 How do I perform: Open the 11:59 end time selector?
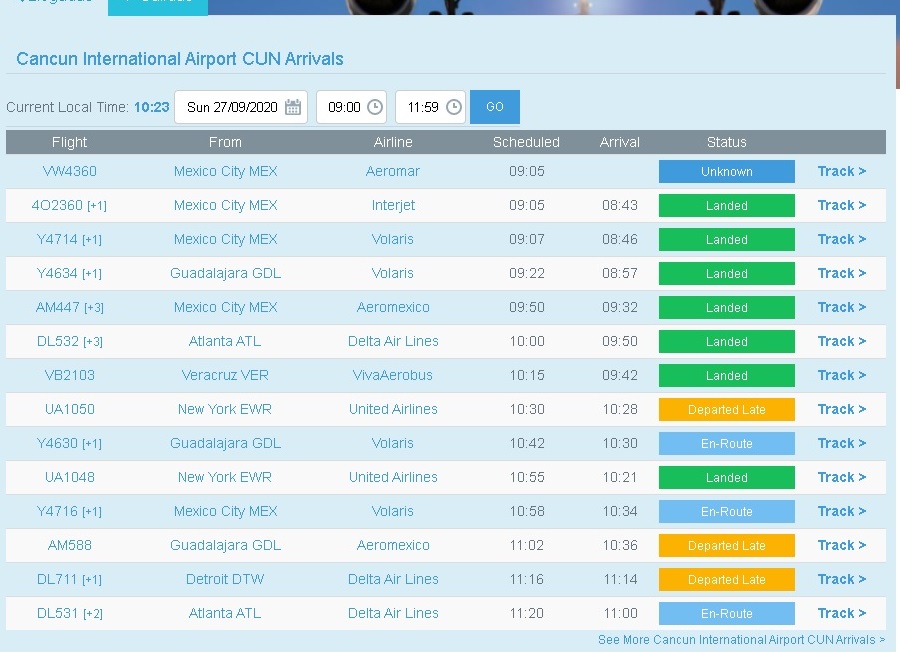[x=423, y=107]
